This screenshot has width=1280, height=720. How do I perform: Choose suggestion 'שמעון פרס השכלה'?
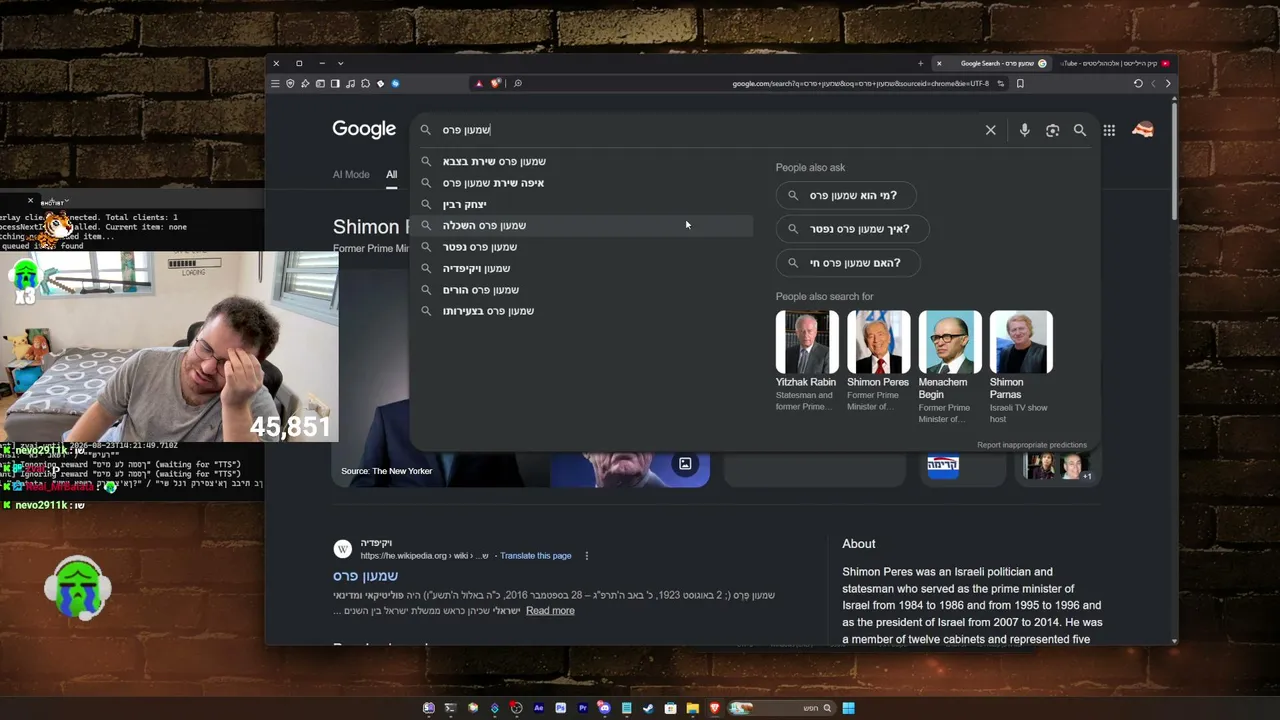582,226
